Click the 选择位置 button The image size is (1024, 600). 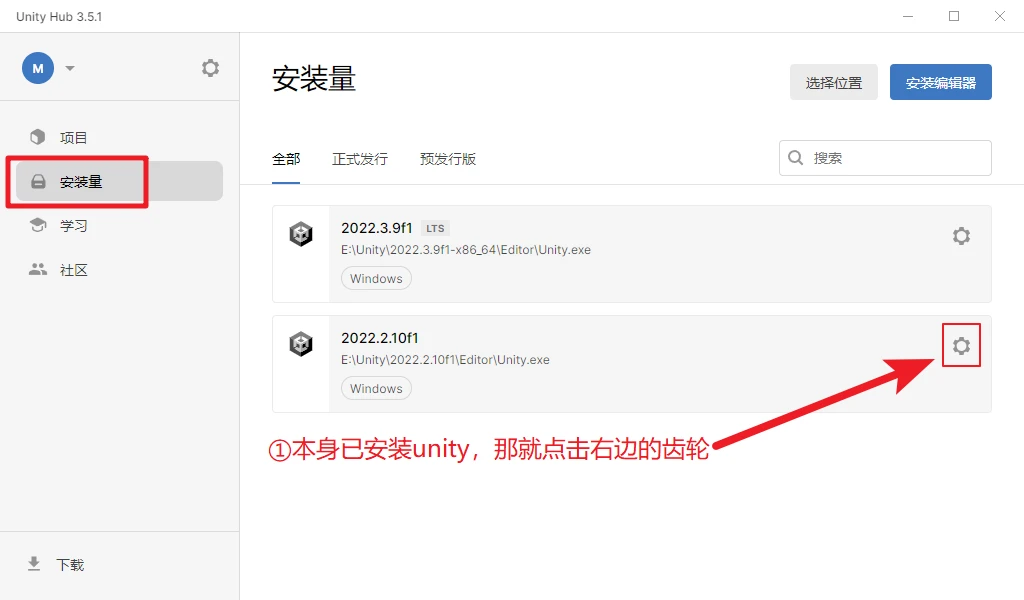[833, 82]
